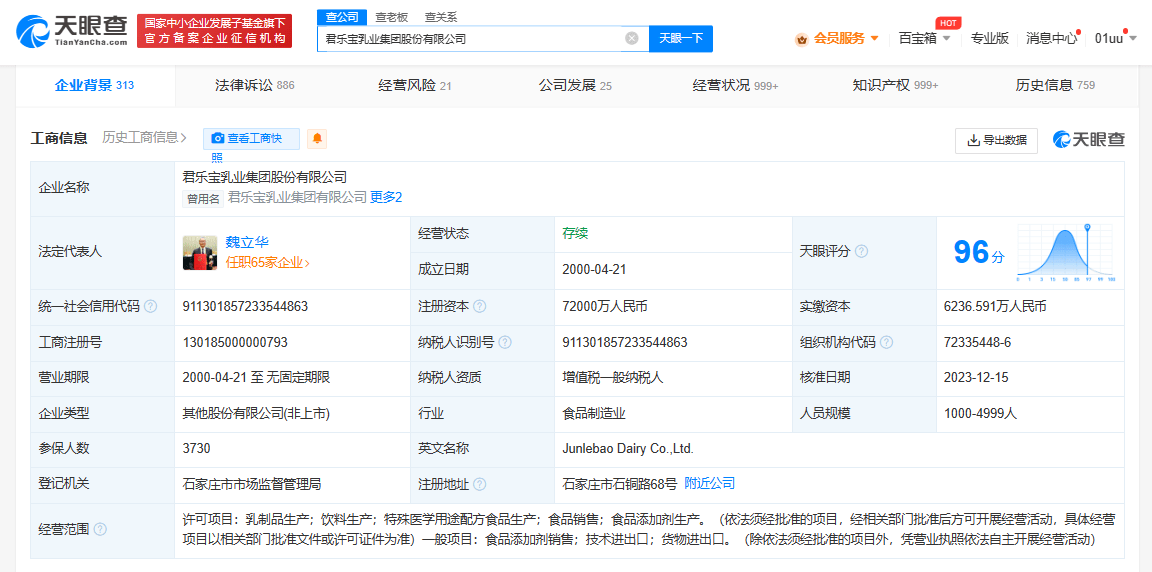Click help icon next to 天眼评分
Screen dimensions: 1152x572
coord(861,252)
